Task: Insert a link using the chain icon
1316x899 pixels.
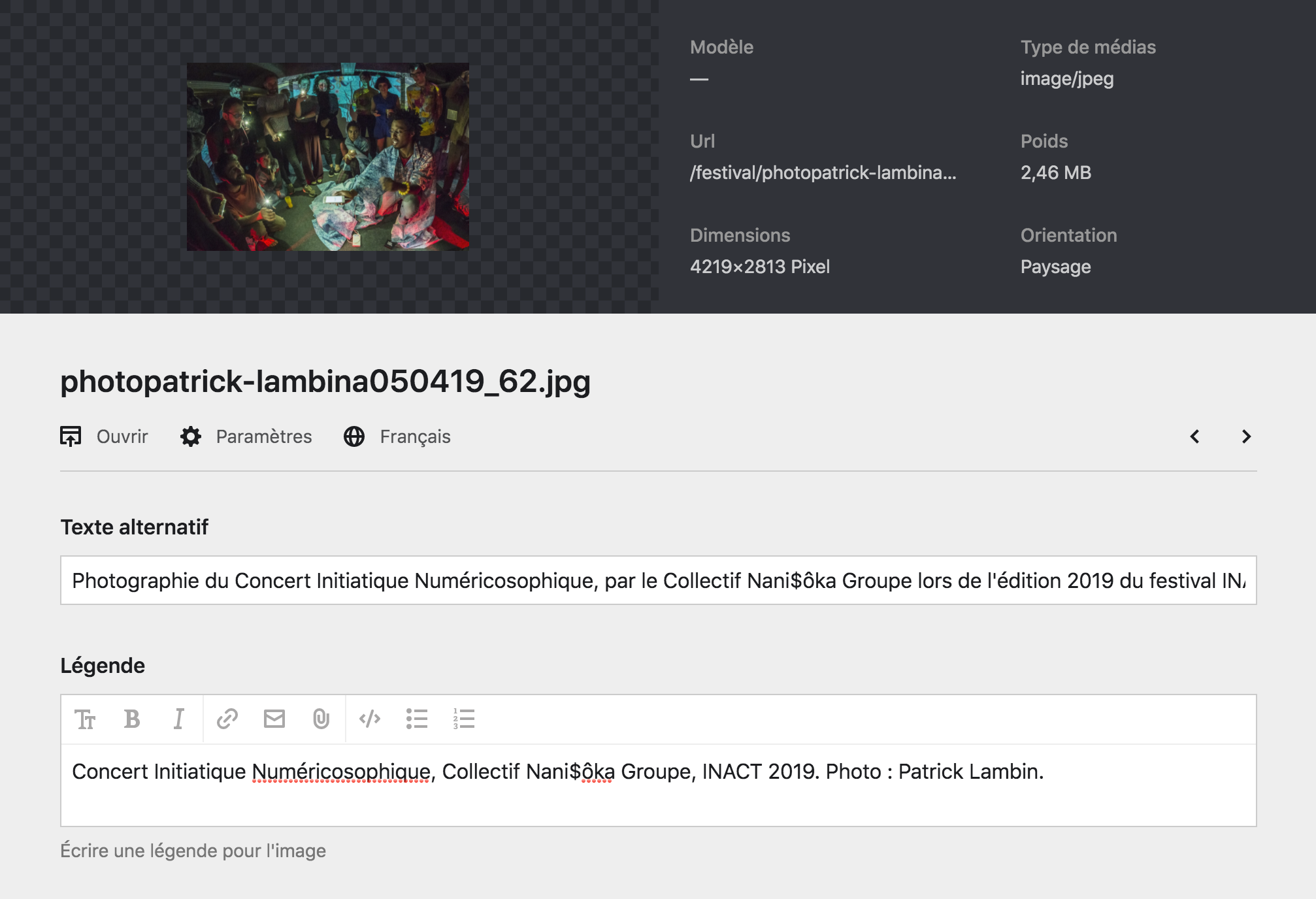Action: tap(227, 719)
